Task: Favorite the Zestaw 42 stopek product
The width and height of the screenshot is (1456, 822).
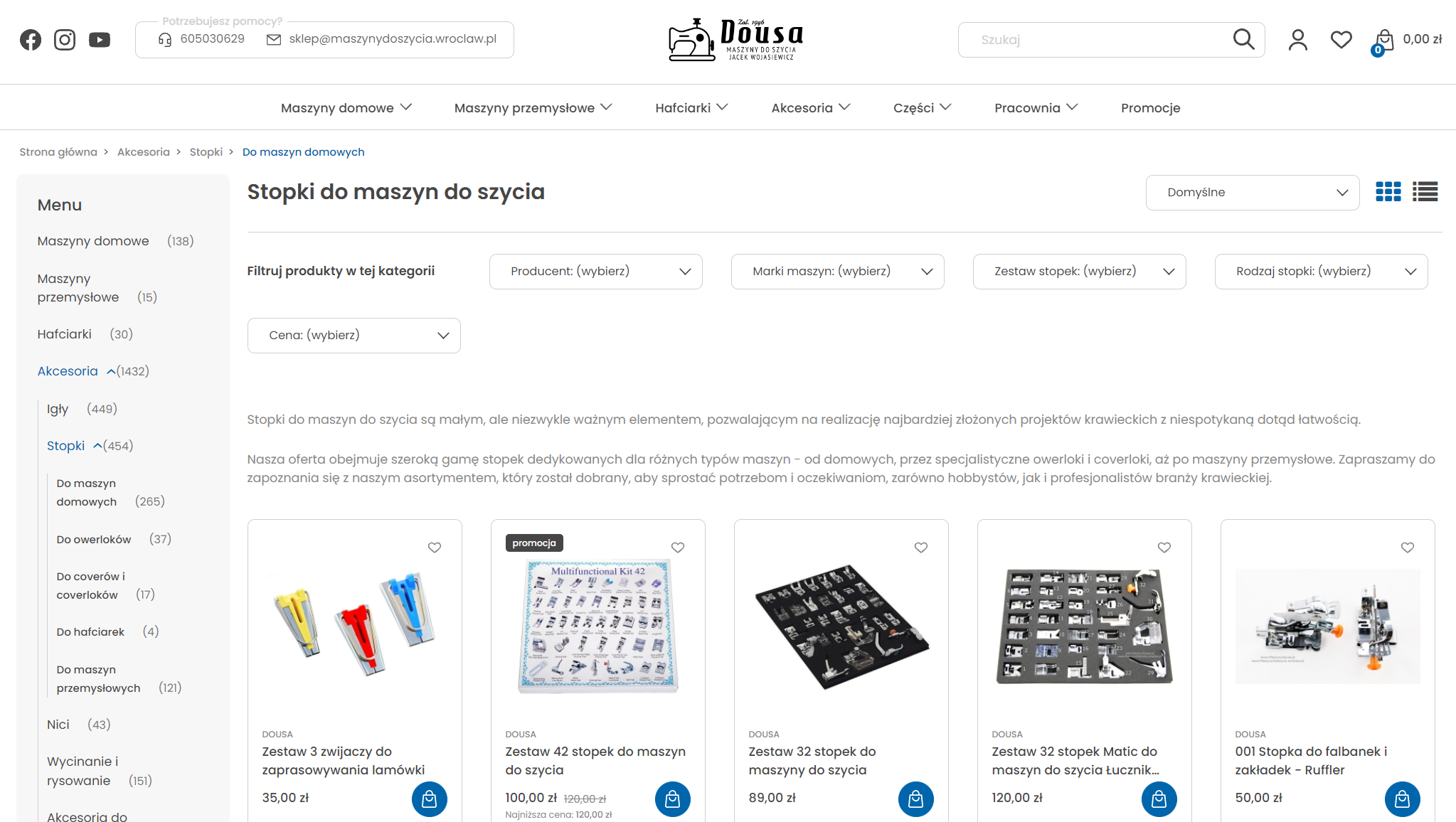Action: (678, 548)
